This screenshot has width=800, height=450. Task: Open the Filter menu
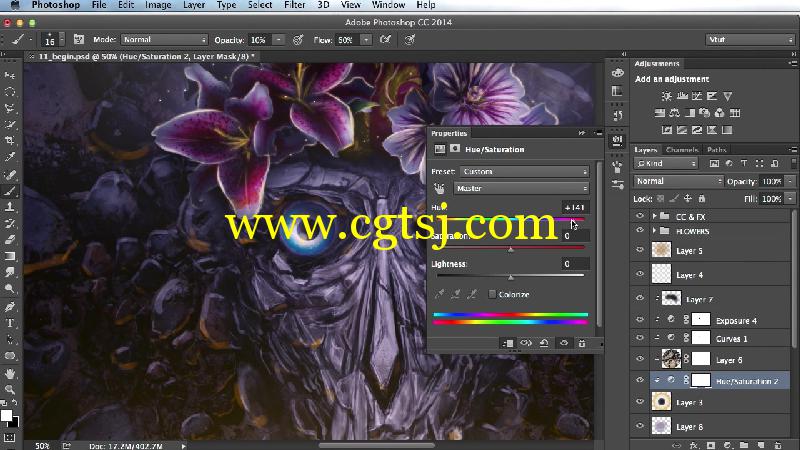pyautogui.click(x=294, y=5)
